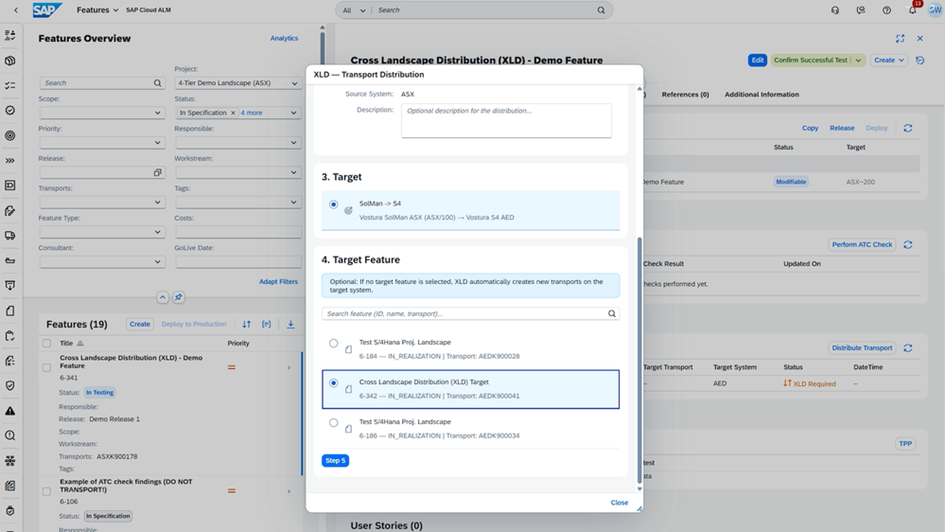The width and height of the screenshot is (945, 532).
Task: Click the Release transport button
Action: click(842, 128)
